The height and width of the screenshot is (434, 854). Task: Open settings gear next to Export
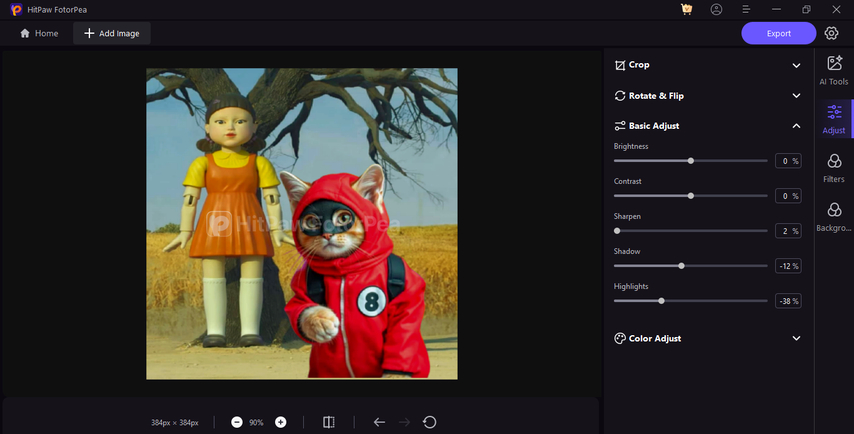pos(831,33)
